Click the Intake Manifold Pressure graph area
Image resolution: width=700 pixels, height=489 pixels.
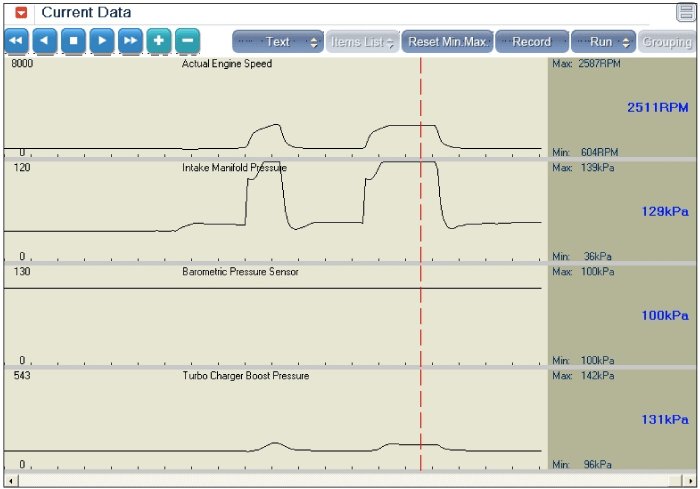click(x=275, y=211)
